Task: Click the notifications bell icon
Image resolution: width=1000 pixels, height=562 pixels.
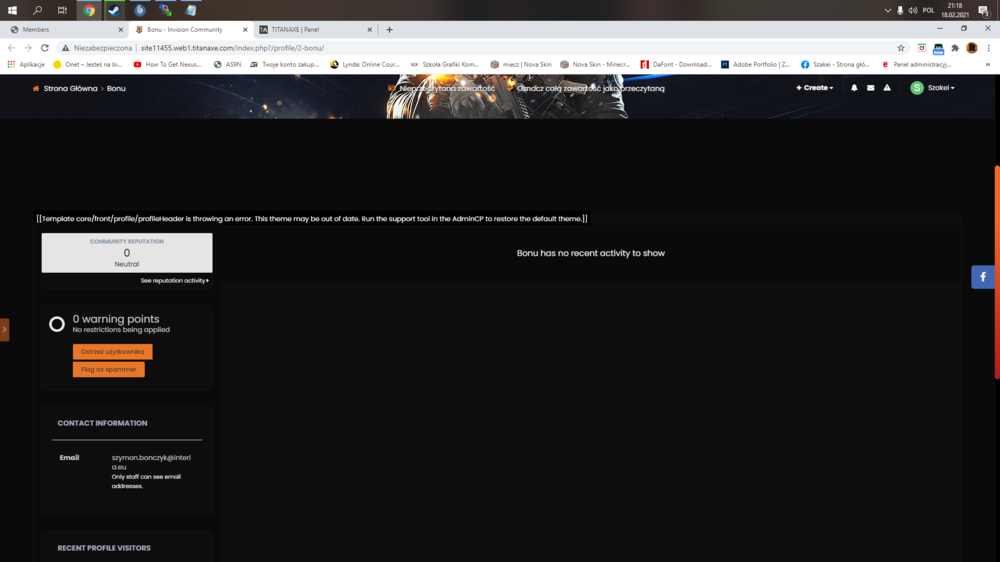Action: click(x=854, y=88)
